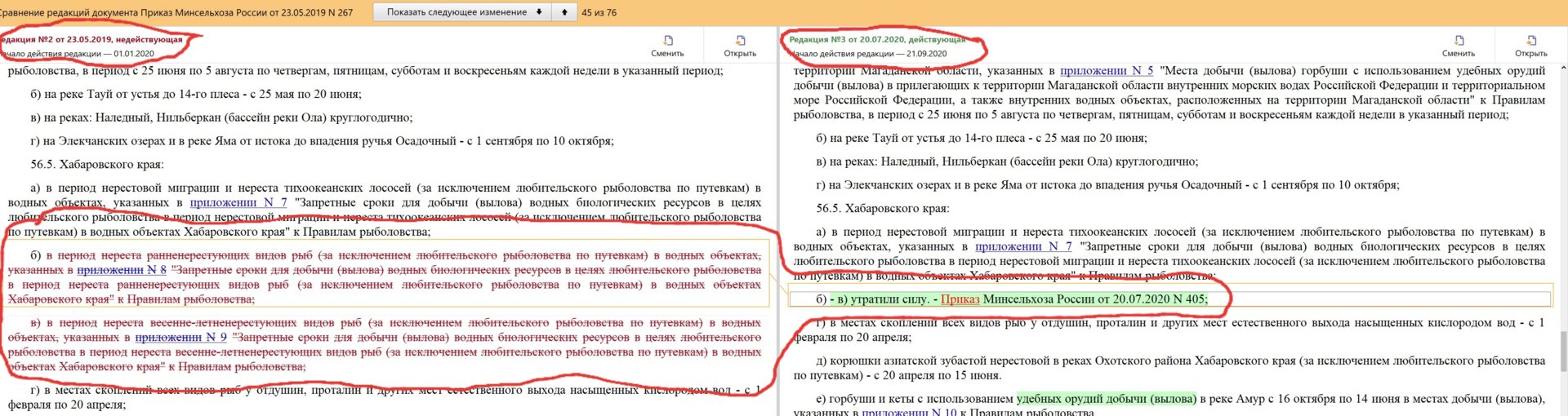This screenshot has width=1568, height=416.
Task: Open struck-through 'приложении N 8' link
Action: [122, 270]
